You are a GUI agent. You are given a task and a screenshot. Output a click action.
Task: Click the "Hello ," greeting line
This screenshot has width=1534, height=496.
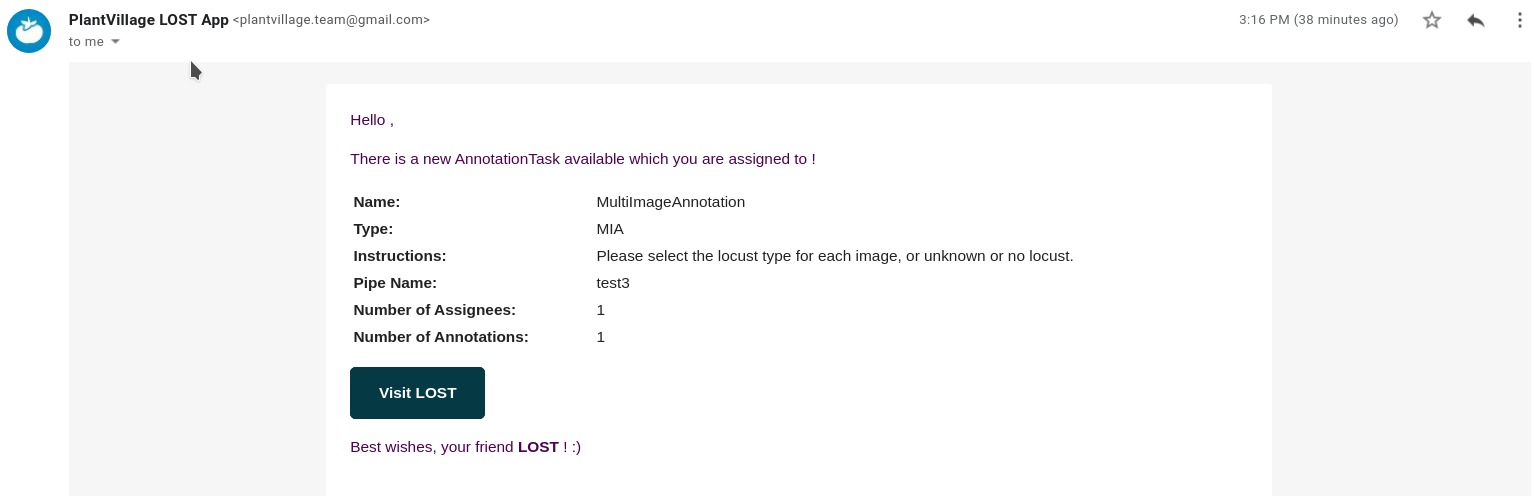tap(372, 120)
